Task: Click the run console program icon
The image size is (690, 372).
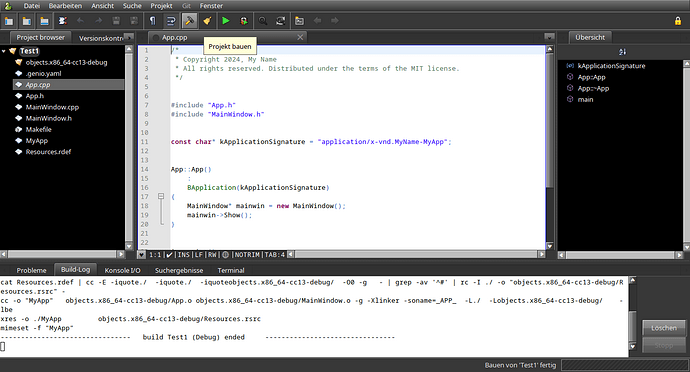Action: [x=299, y=21]
